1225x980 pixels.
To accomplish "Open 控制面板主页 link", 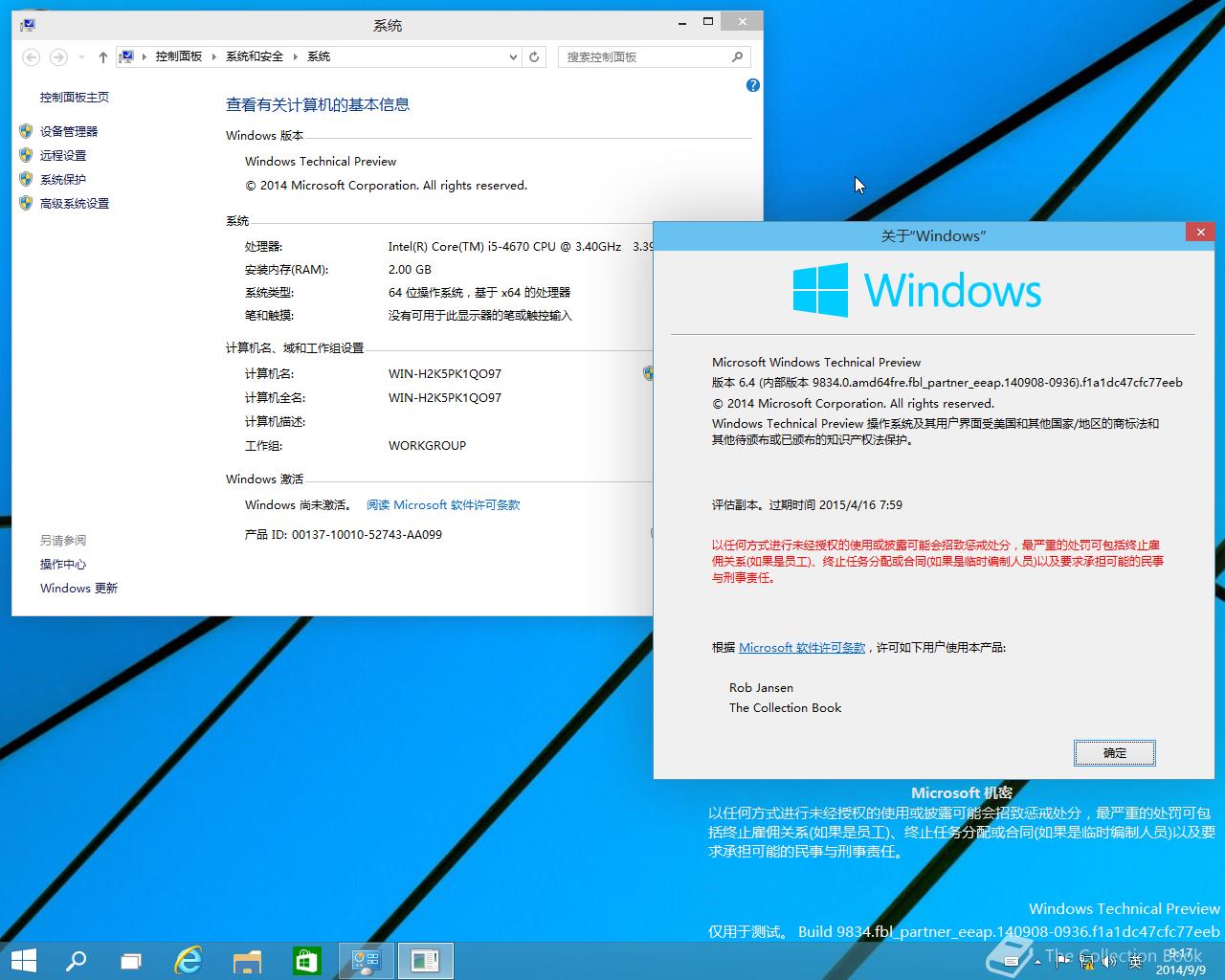I will click(75, 98).
